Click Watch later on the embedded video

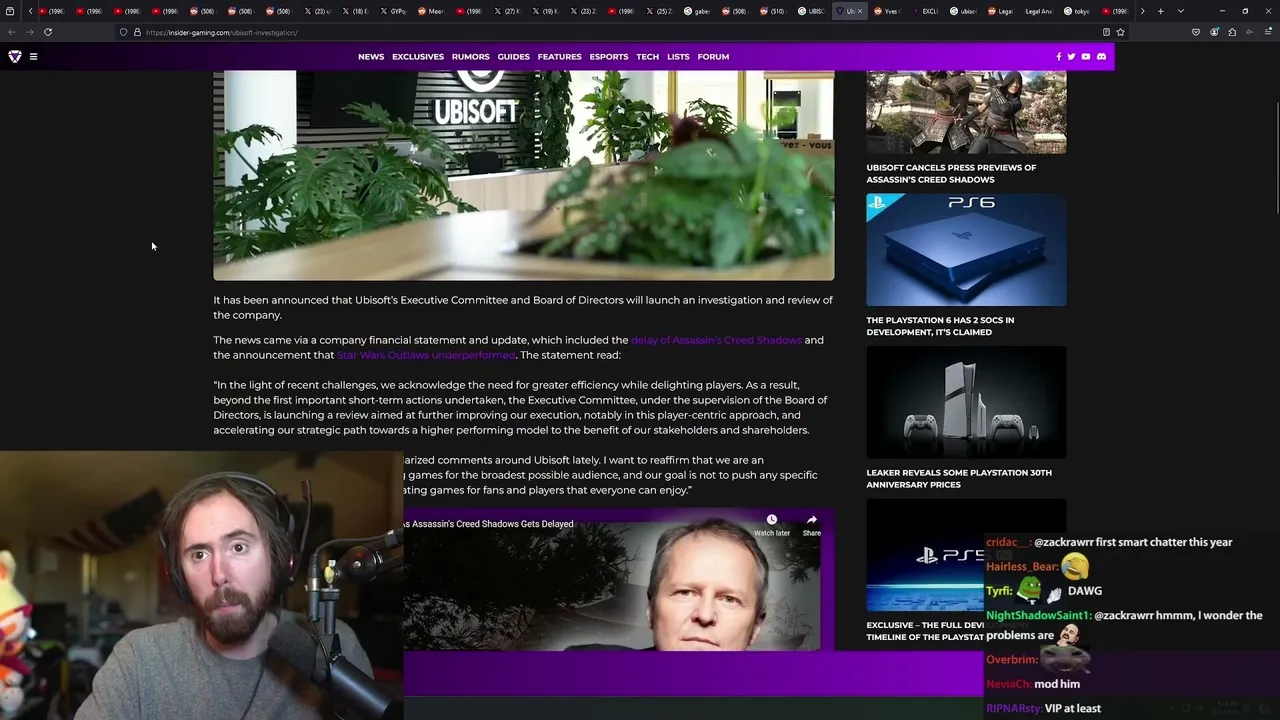(771, 525)
